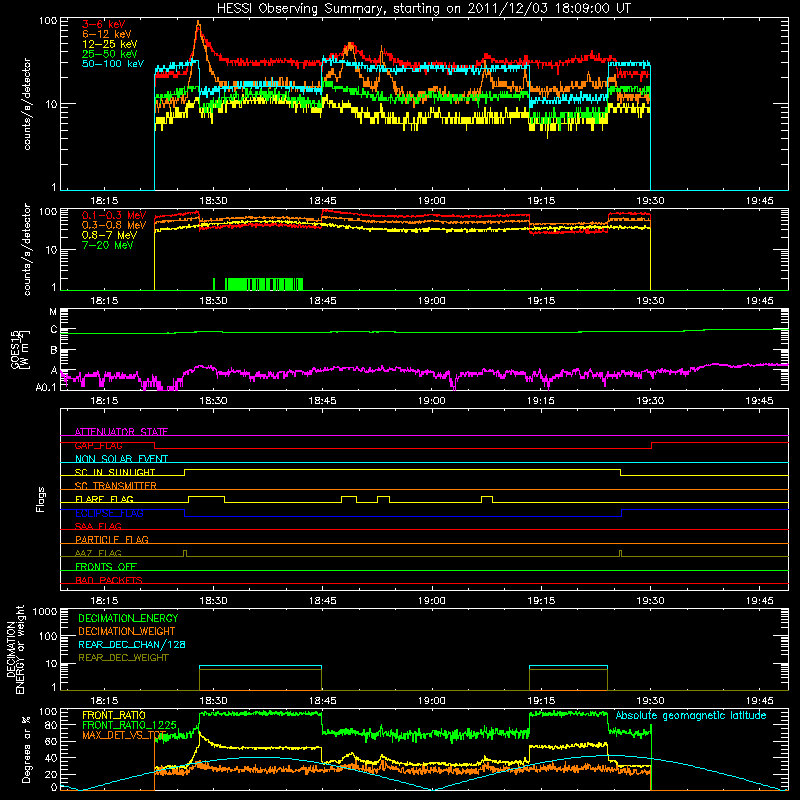Click the HESSI Observing Summary title
The height and width of the screenshot is (800, 800).
coord(424,8)
